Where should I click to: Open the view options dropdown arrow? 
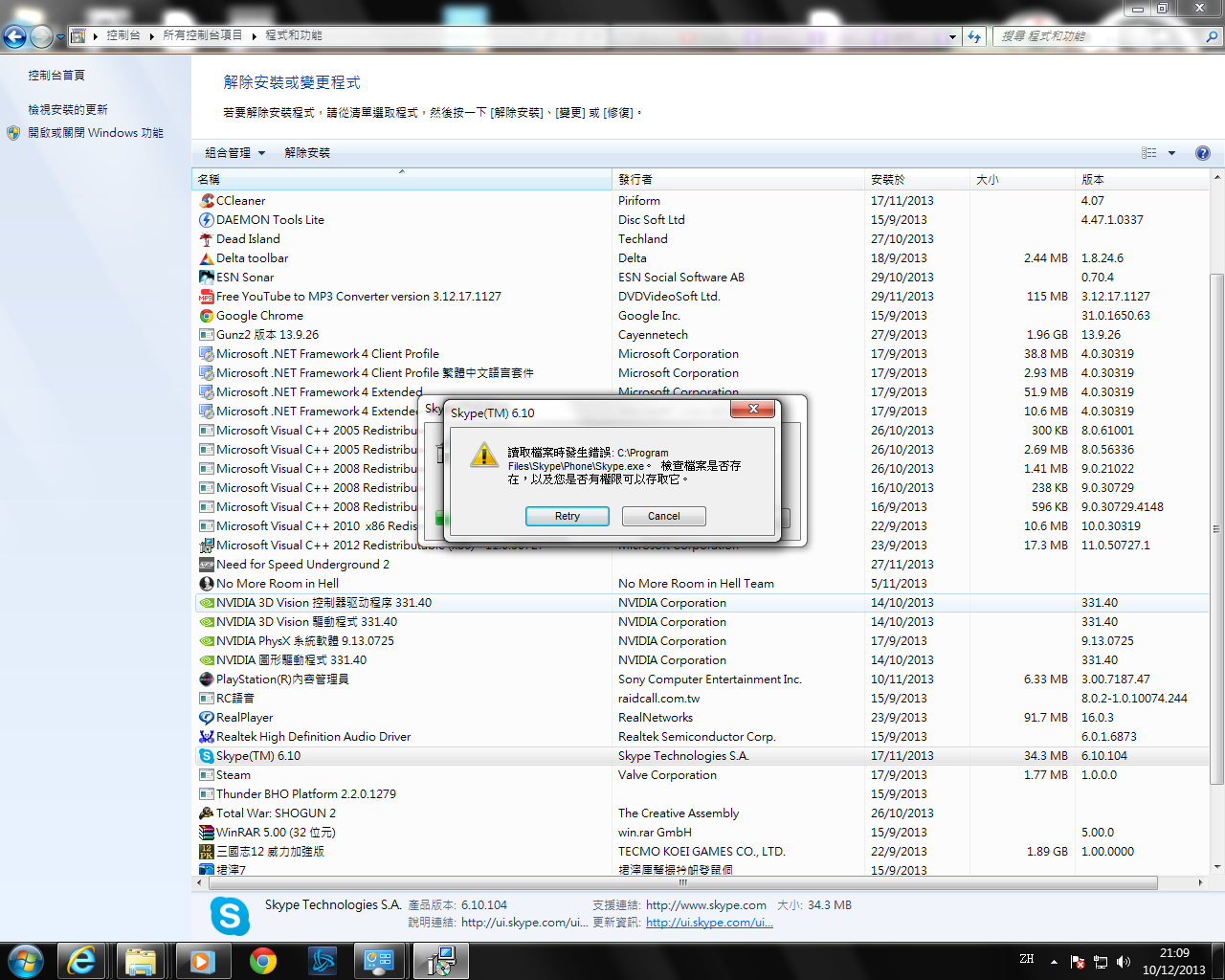[1171, 153]
